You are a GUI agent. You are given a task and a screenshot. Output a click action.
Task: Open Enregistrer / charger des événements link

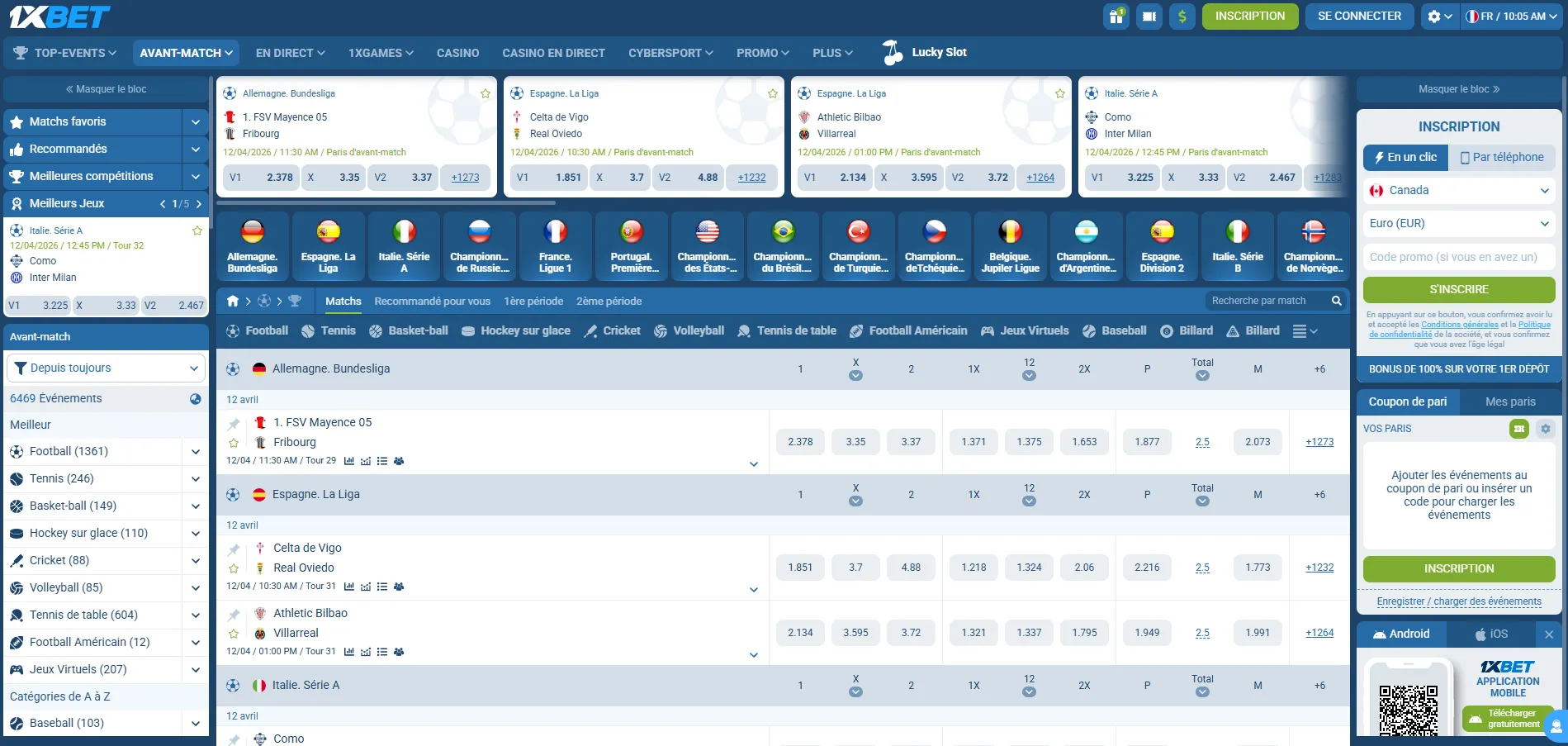(1459, 601)
